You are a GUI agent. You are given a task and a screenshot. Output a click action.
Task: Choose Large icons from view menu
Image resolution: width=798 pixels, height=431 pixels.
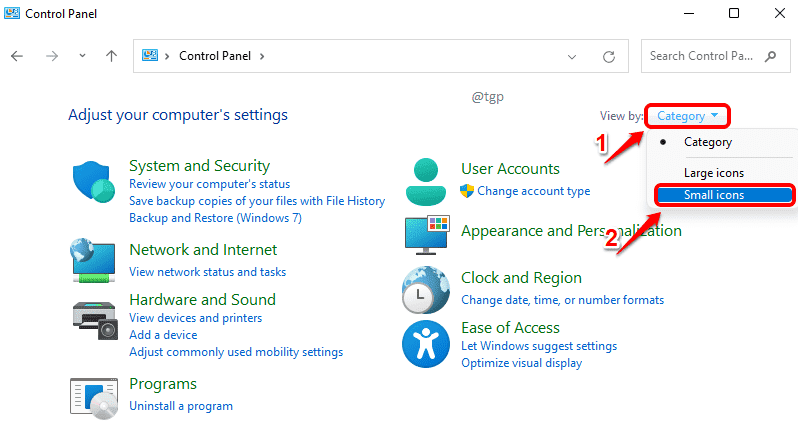714,173
